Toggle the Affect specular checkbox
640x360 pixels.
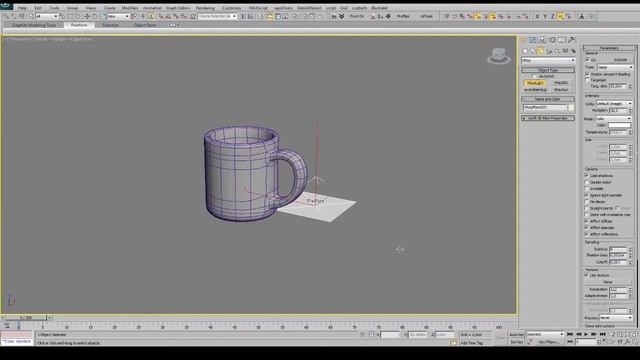(x=587, y=227)
